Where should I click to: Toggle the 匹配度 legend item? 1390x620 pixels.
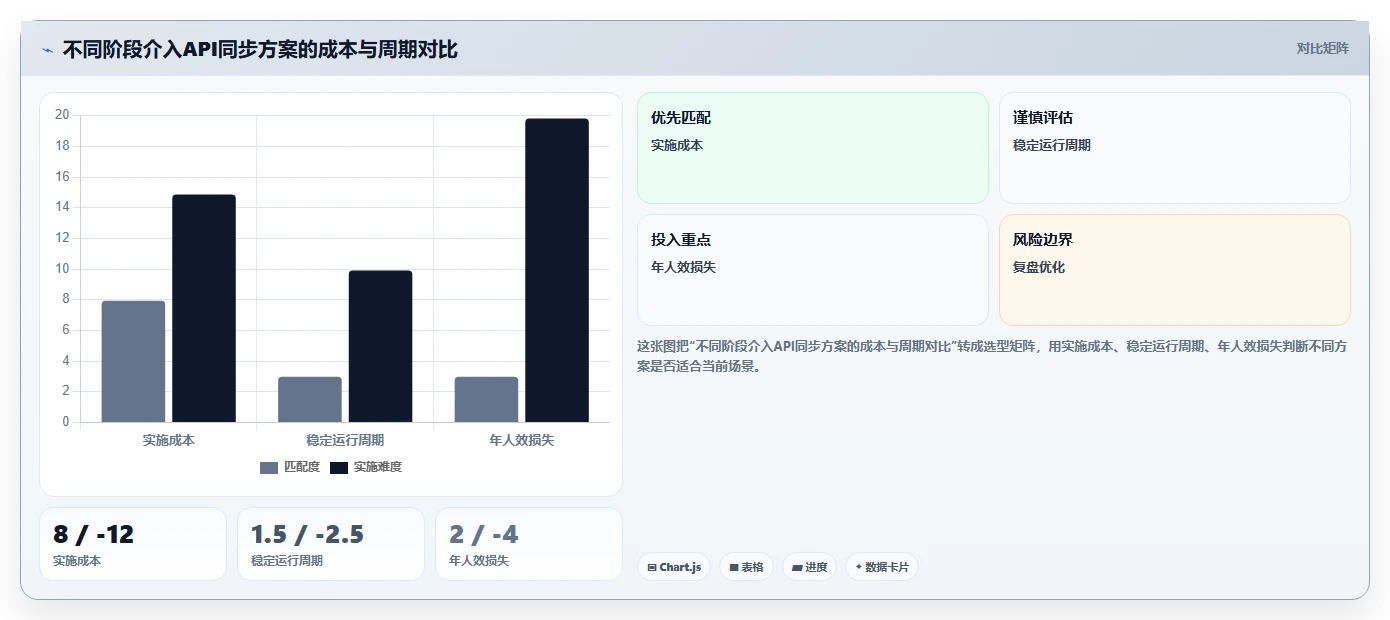point(290,467)
